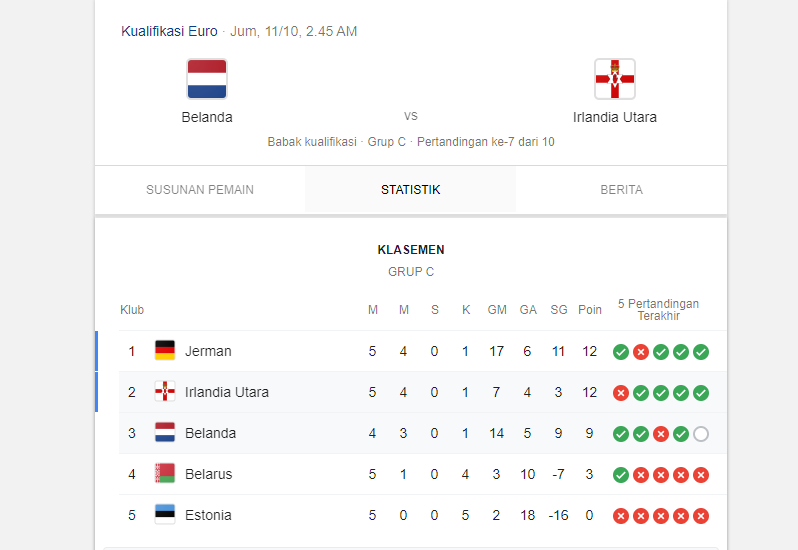Image resolution: width=798 pixels, height=550 pixels.
Task: Click Estonia flag icon in standings
Action: [165, 515]
